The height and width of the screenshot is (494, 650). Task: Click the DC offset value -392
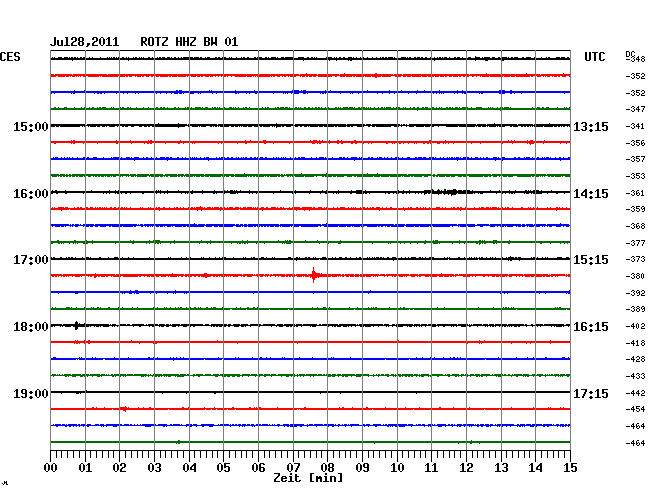[635, 293]
